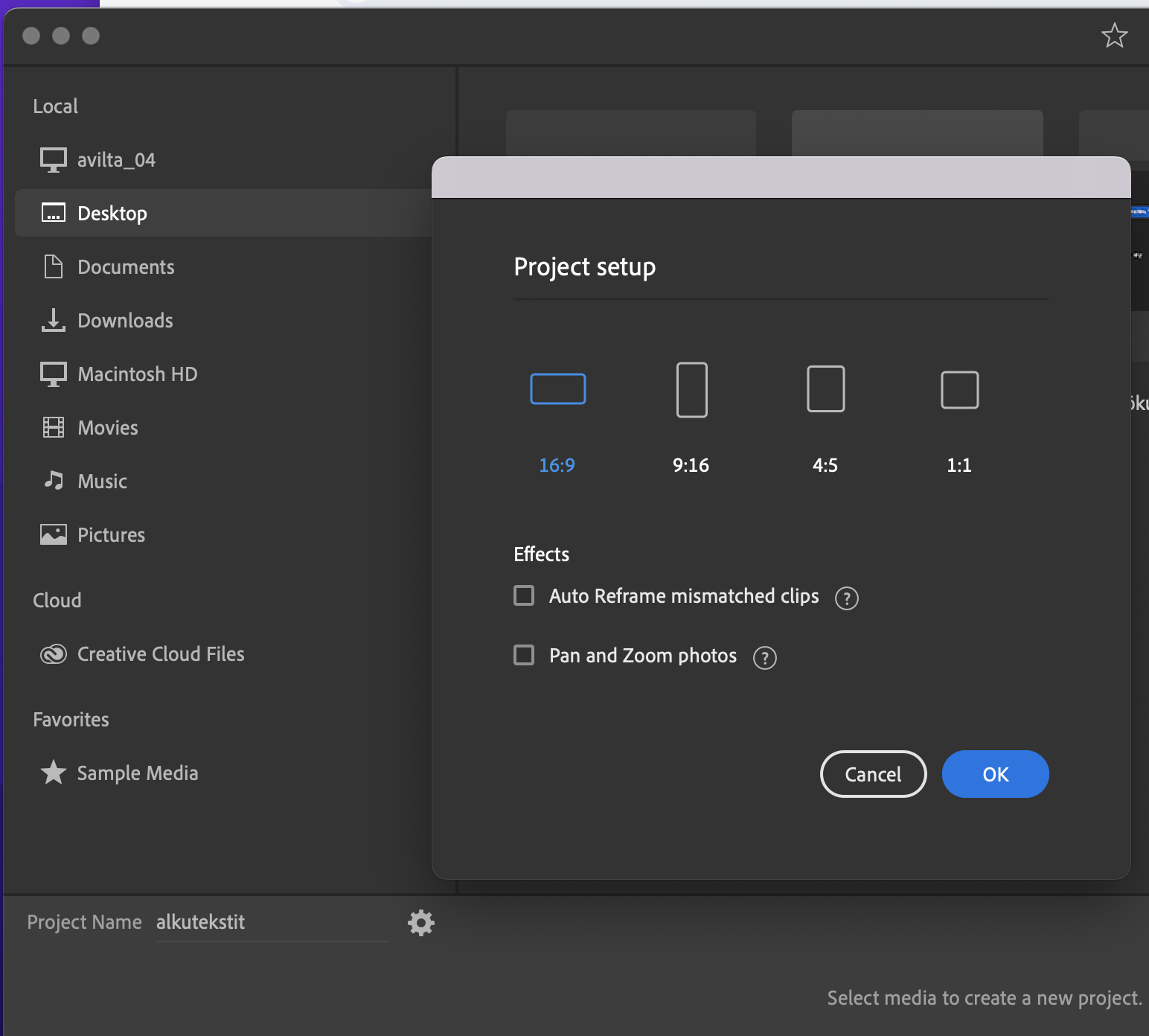Open the Documents folder in sidebar
The width and height of the screenshot is (1149, 1036).
coord(126,267)
